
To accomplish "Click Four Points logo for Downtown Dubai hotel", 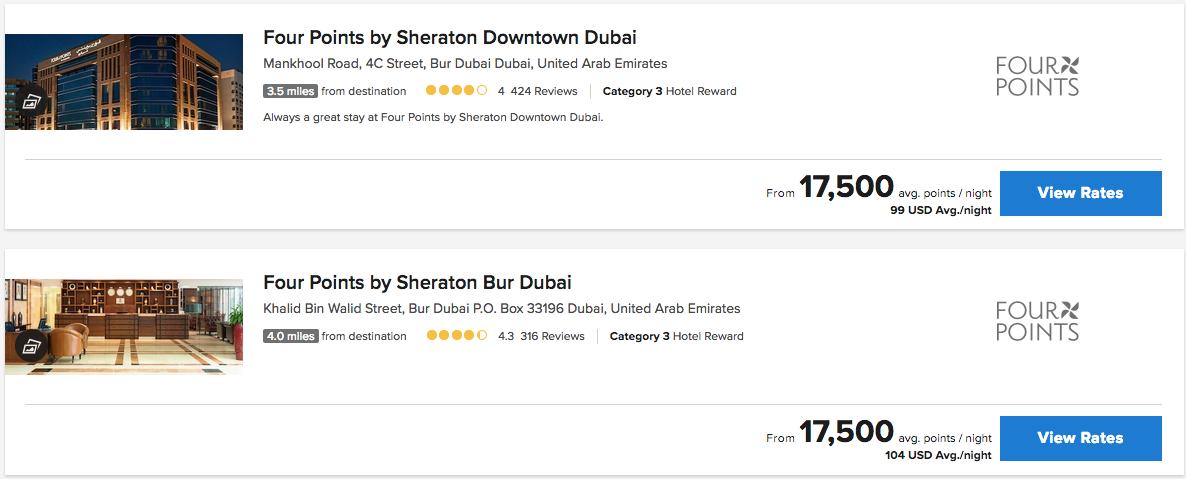I will point(1037,76).
